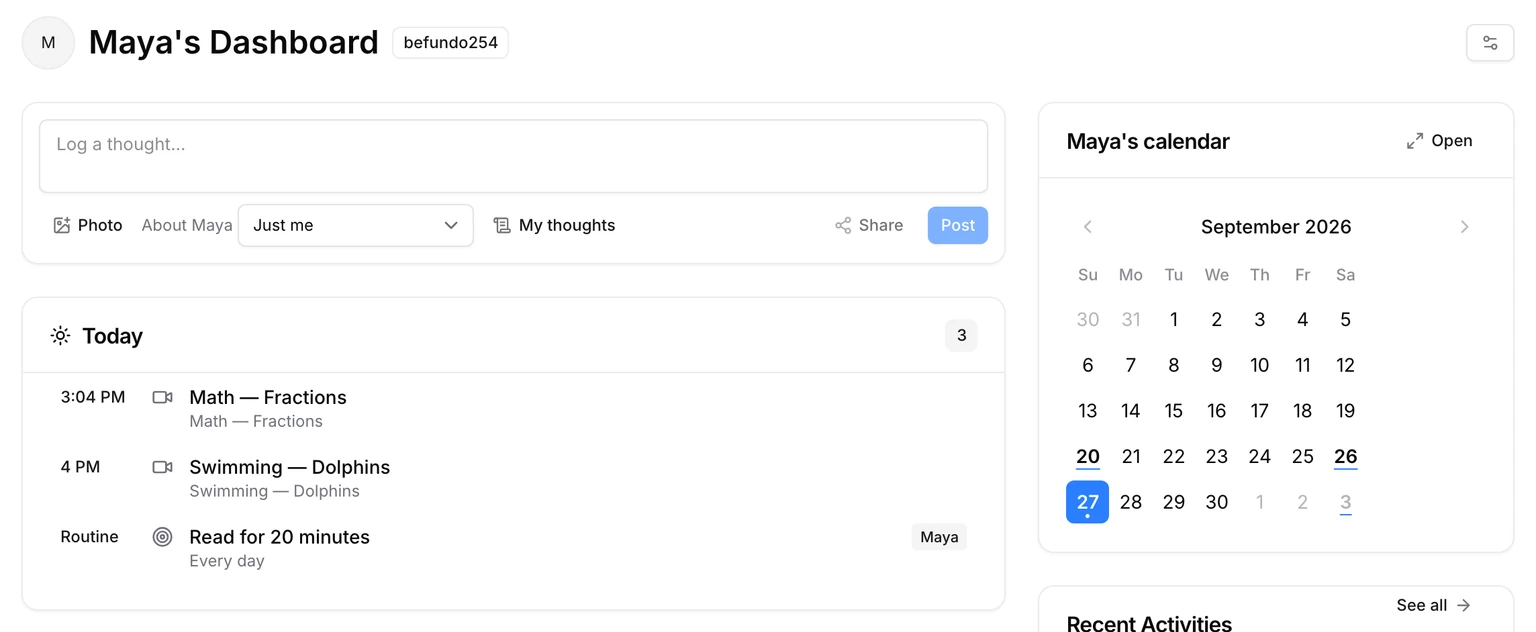Open My thoughts scroll icon
This screenshot has width=1536, height=632.
pyautogui.click(x=502, y=225)
